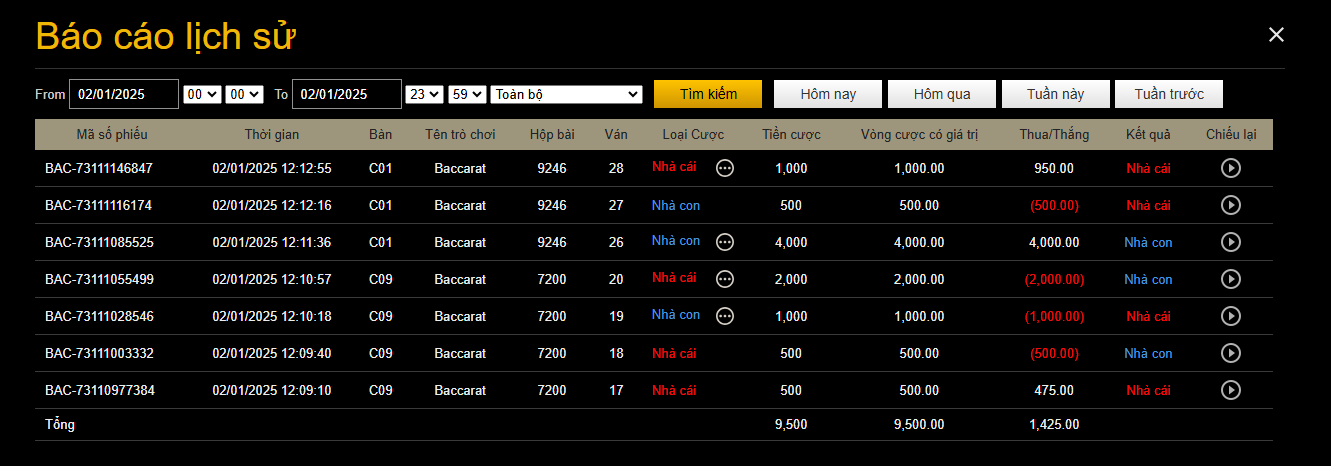Select the Hôm nay quick filter
1331x466 pixels.
click(x=828, y=94)
